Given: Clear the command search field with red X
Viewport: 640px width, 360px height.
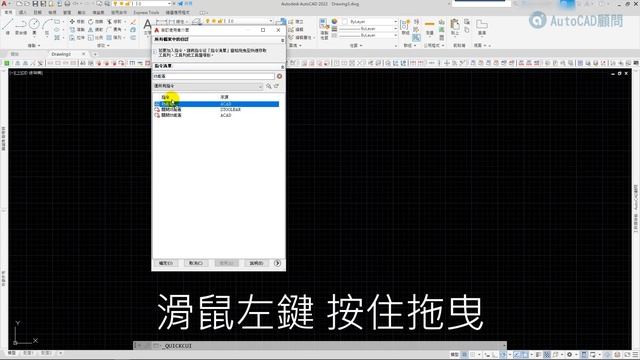Looking at the screenshot, I should pyautogui.click(x=279, y=76).
